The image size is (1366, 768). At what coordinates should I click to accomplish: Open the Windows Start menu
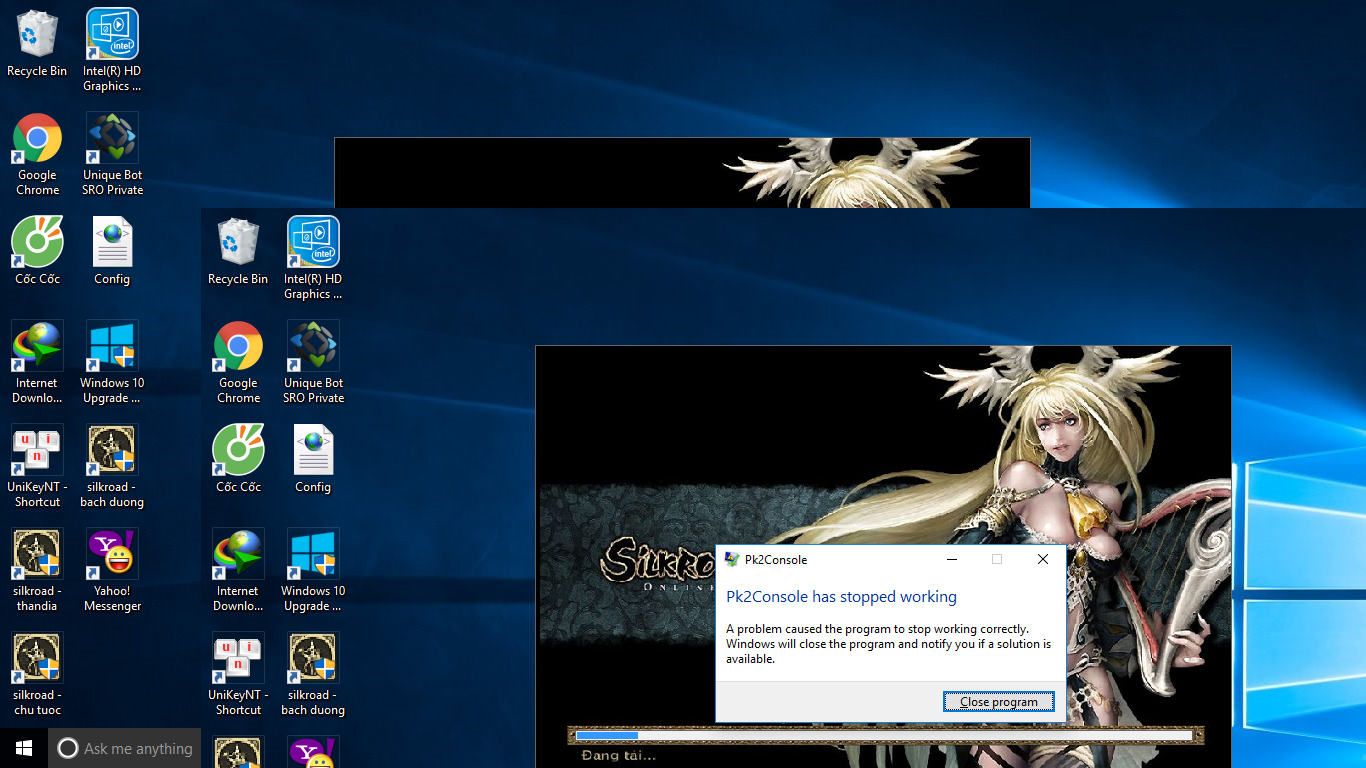click(x=24, y=748)
